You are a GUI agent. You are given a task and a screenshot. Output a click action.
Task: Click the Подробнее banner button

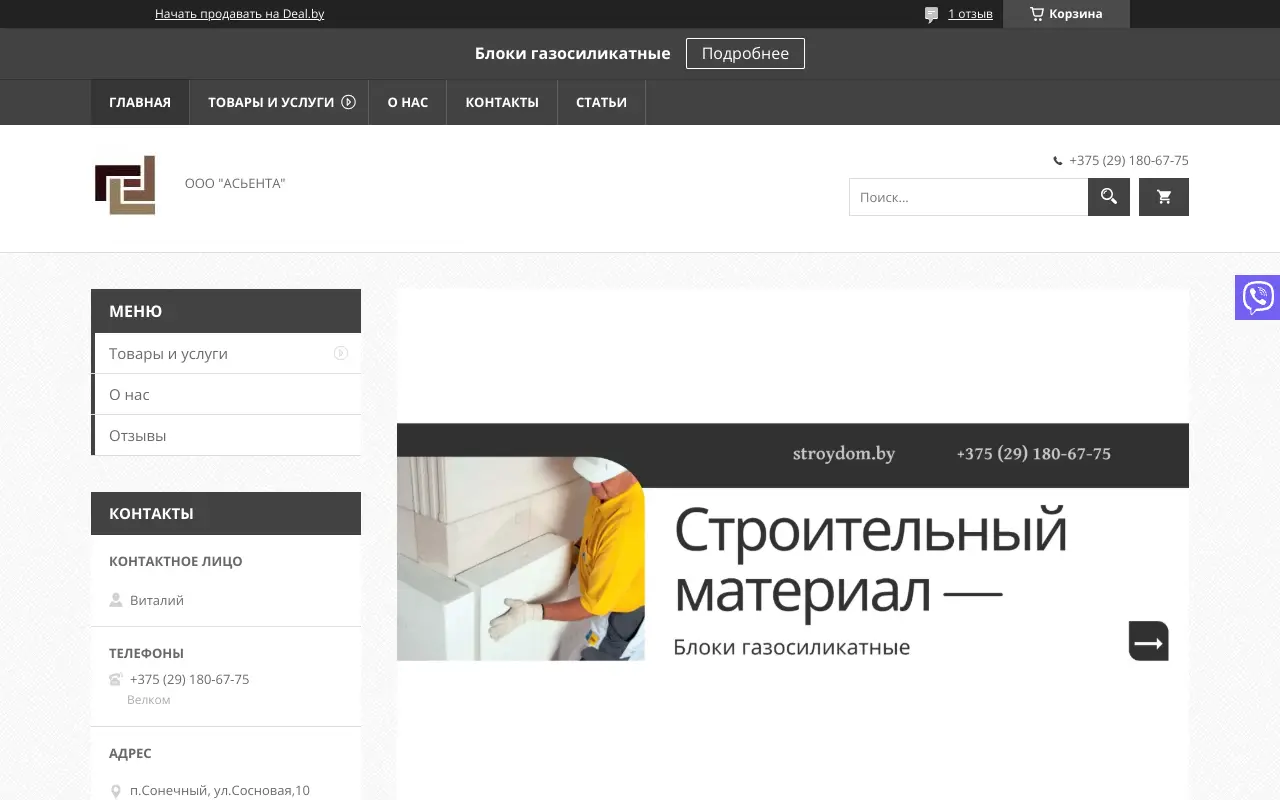click(745, 53)
